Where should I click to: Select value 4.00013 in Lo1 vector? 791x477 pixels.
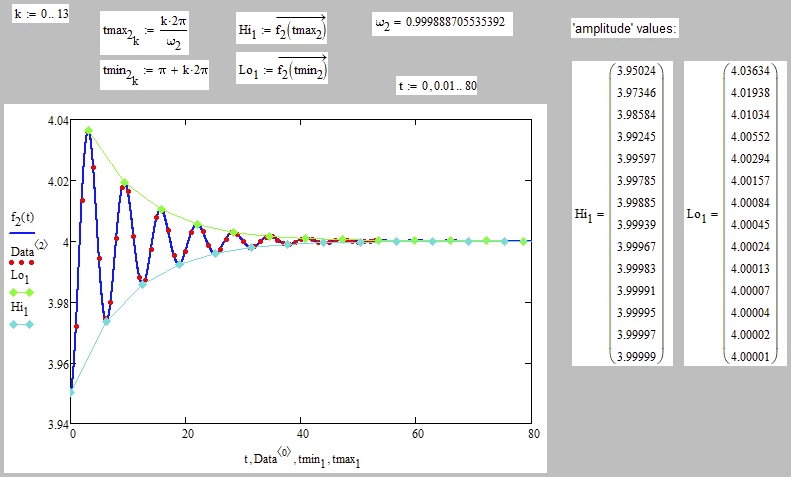(751, 269)
